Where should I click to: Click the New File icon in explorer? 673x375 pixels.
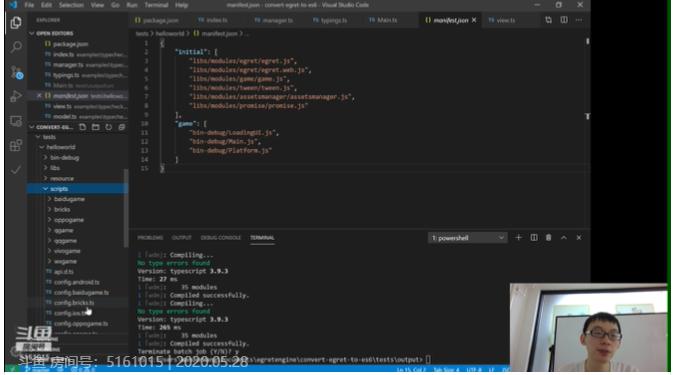(82, 127)
